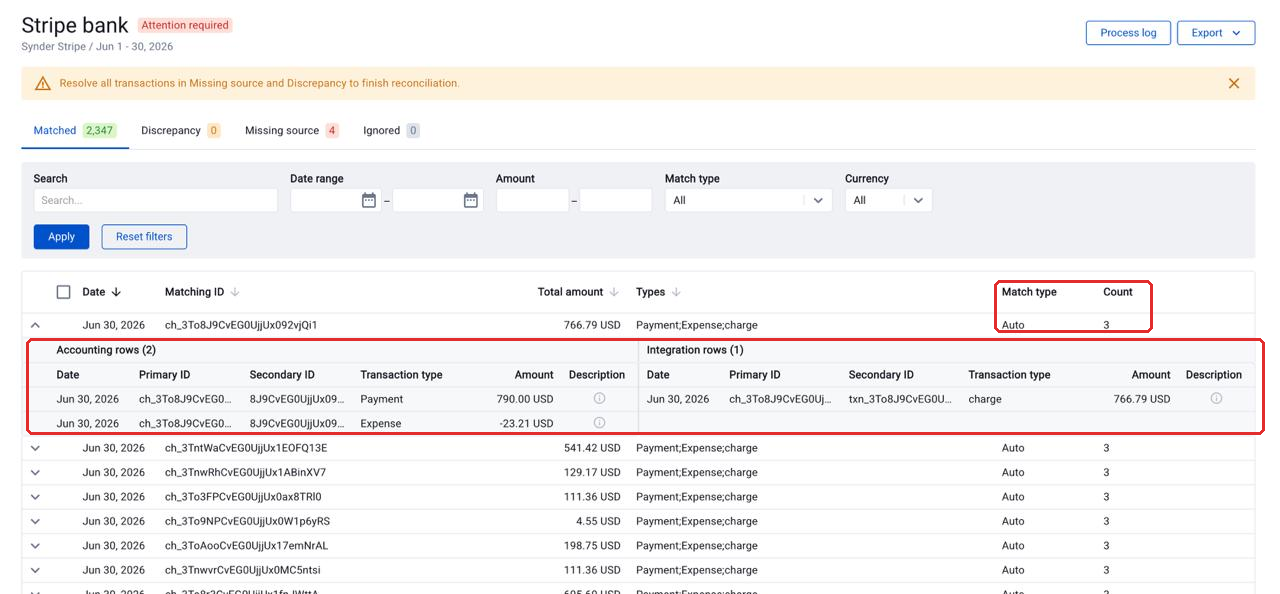Click the 766.79 USD total amount
This screenshot has width=1280, height=594.
coord(592,325)
